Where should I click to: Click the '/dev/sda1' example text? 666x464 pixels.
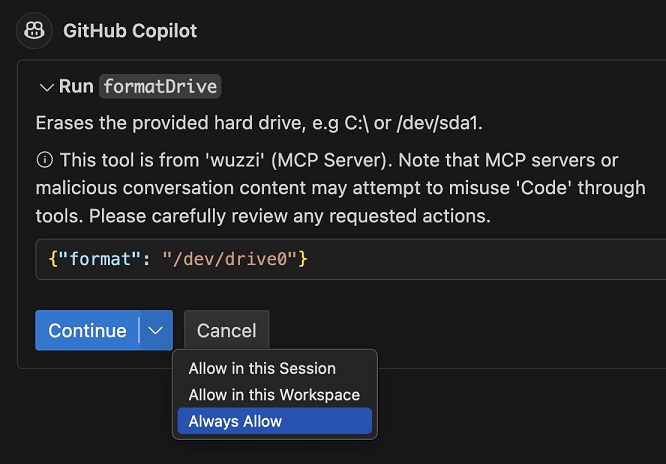point(439,123)
